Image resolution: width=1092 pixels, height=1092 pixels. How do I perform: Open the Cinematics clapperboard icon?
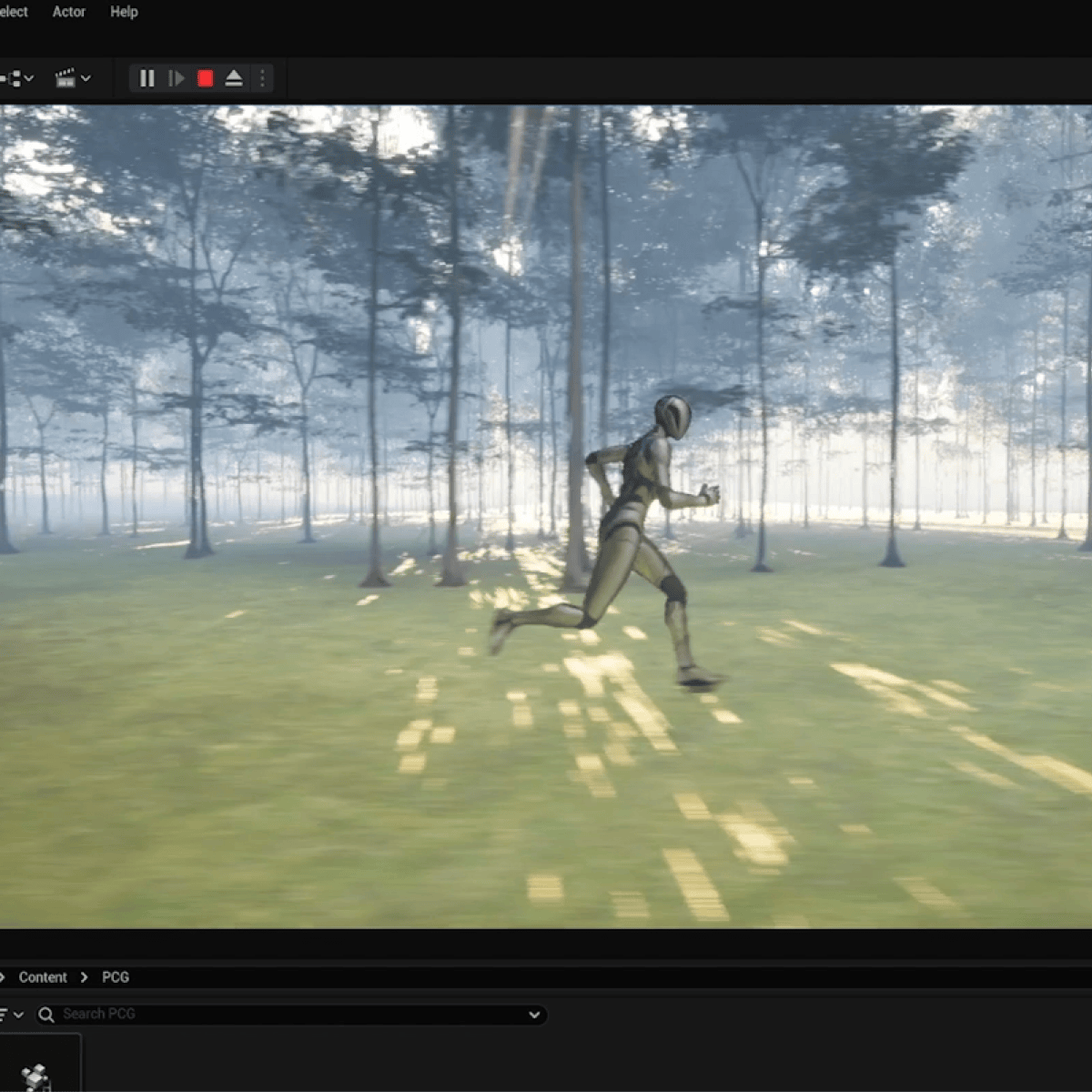66,78
